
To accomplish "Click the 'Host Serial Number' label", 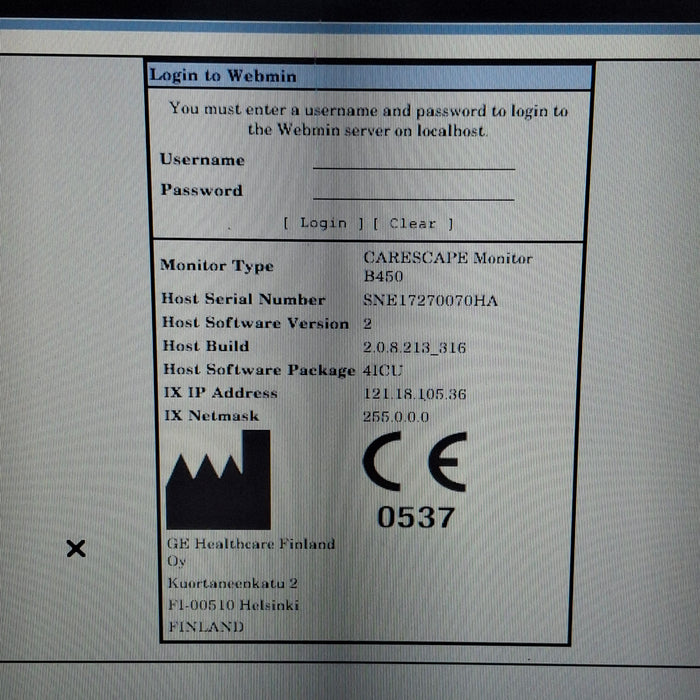I will click(243, 299).
